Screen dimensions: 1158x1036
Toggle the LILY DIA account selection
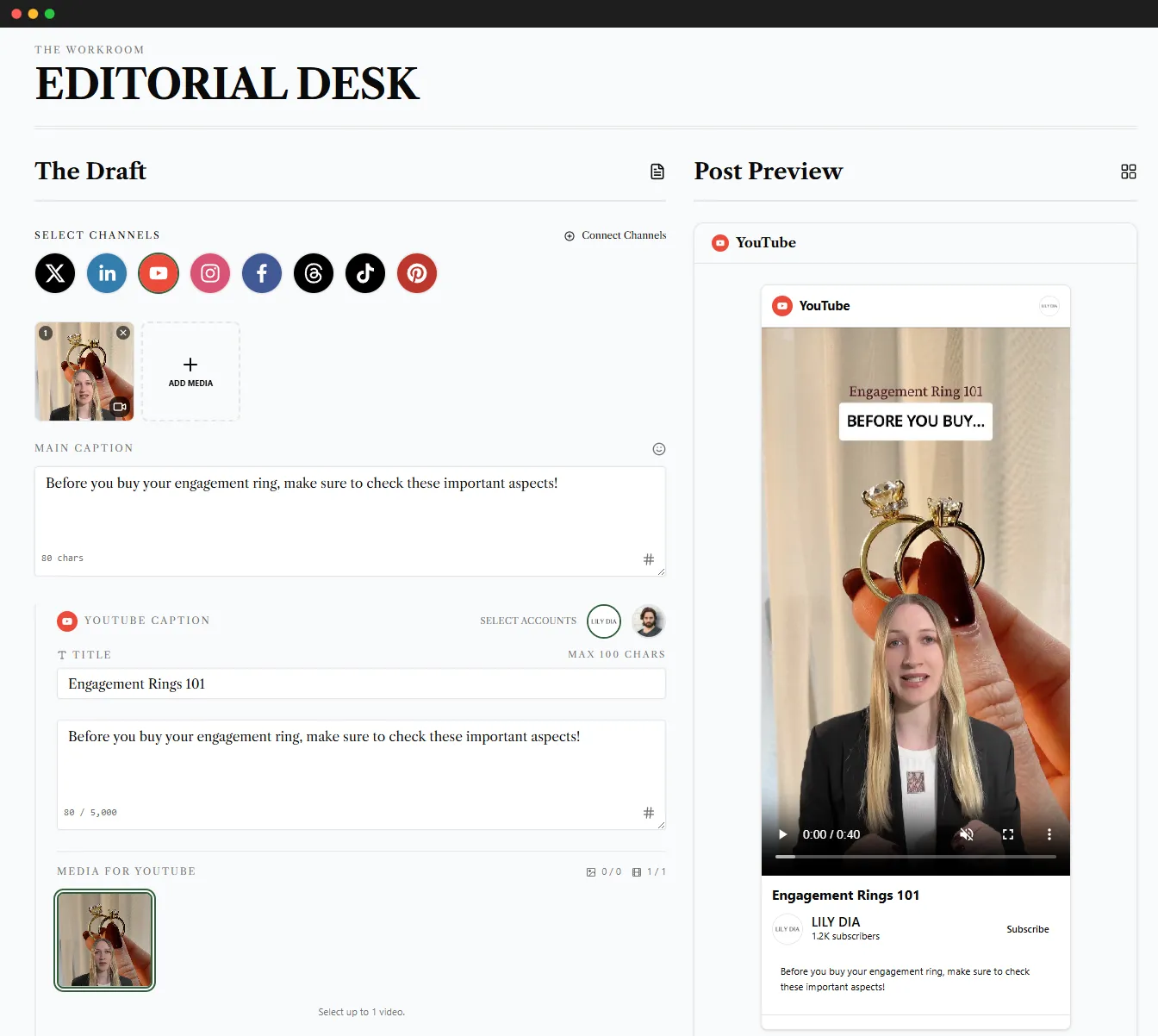(603, 621)
